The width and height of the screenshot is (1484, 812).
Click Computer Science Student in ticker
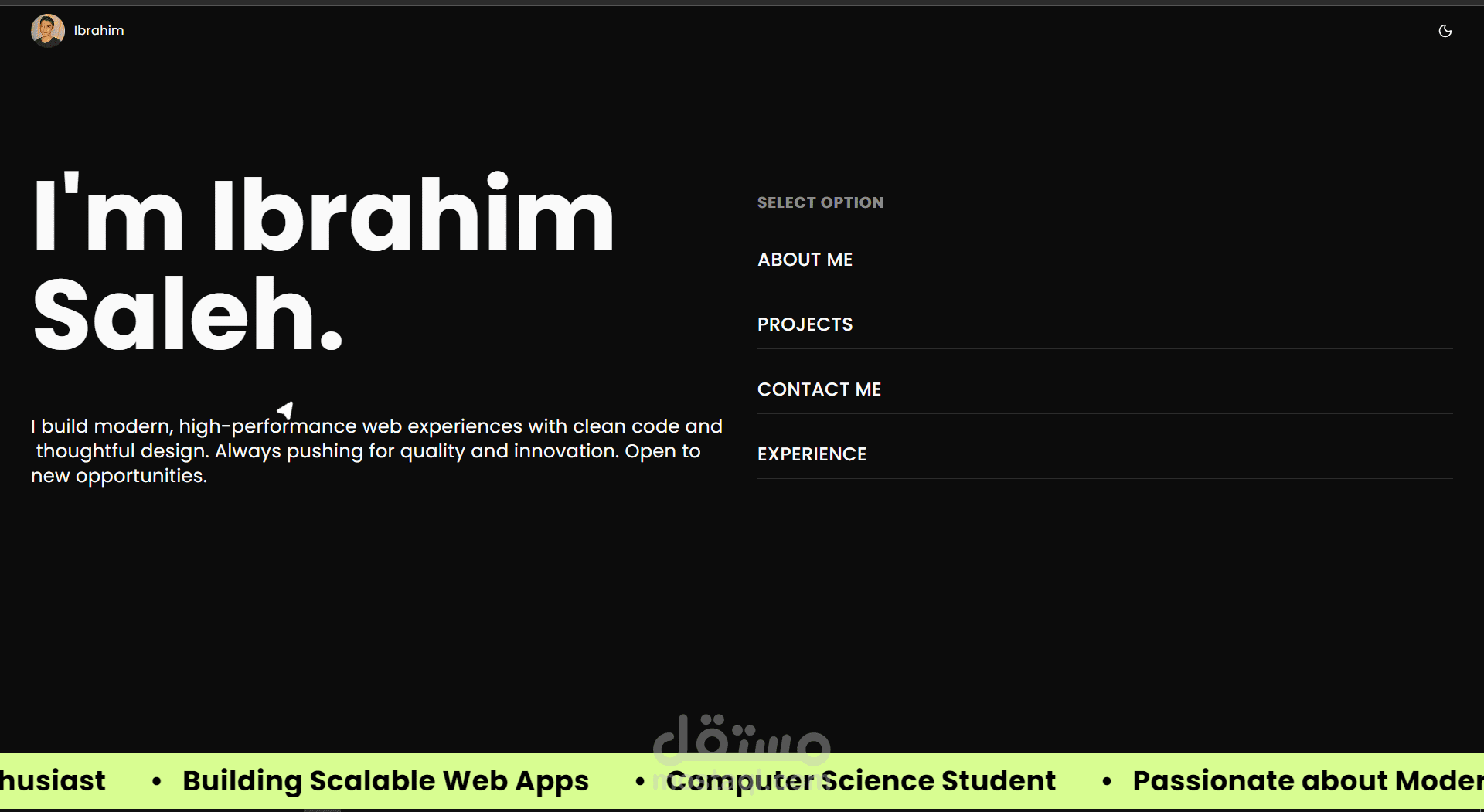pos(863,781)
